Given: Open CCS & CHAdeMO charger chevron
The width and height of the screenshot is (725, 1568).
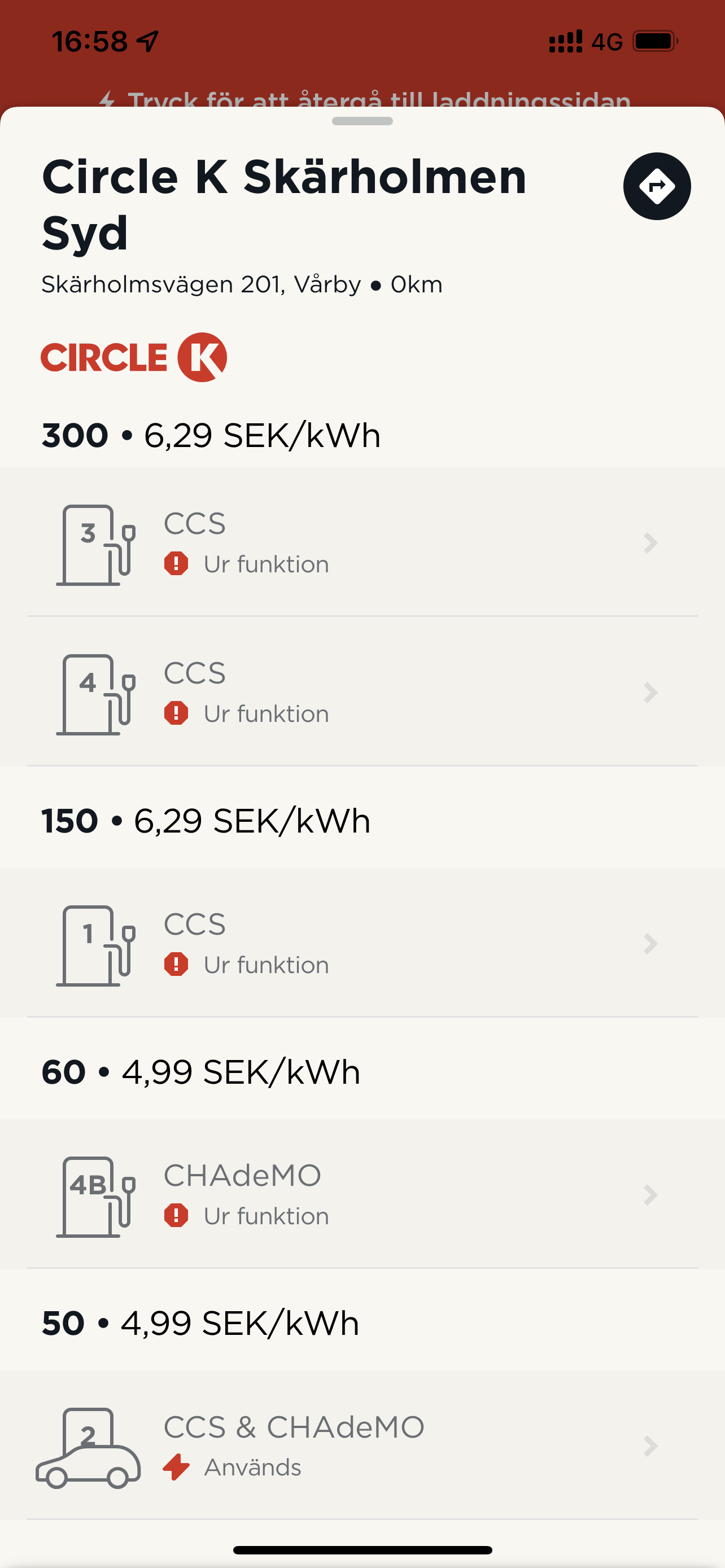Looking at the screenshot, I should click(x=650, y=1446).
